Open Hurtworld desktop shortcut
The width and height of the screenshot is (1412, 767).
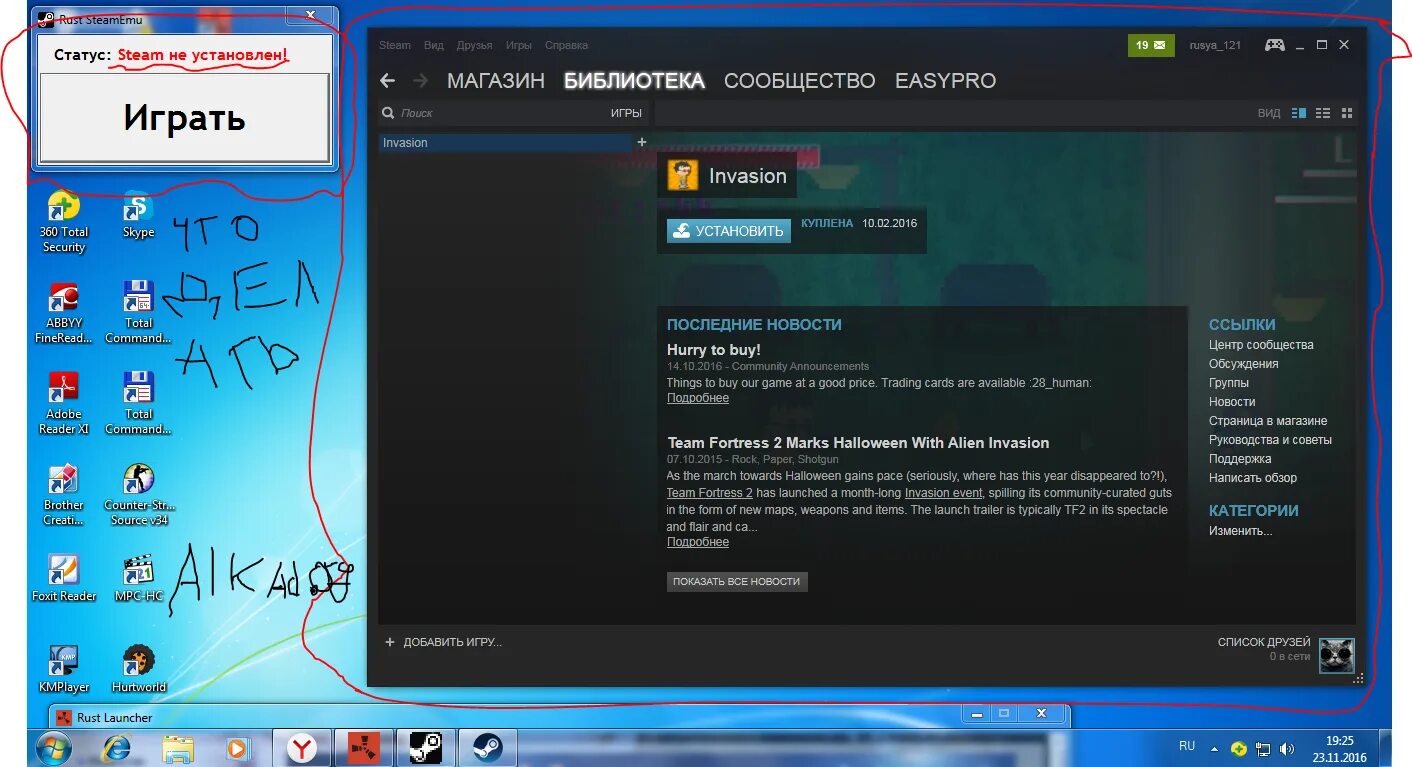point(138,669)
